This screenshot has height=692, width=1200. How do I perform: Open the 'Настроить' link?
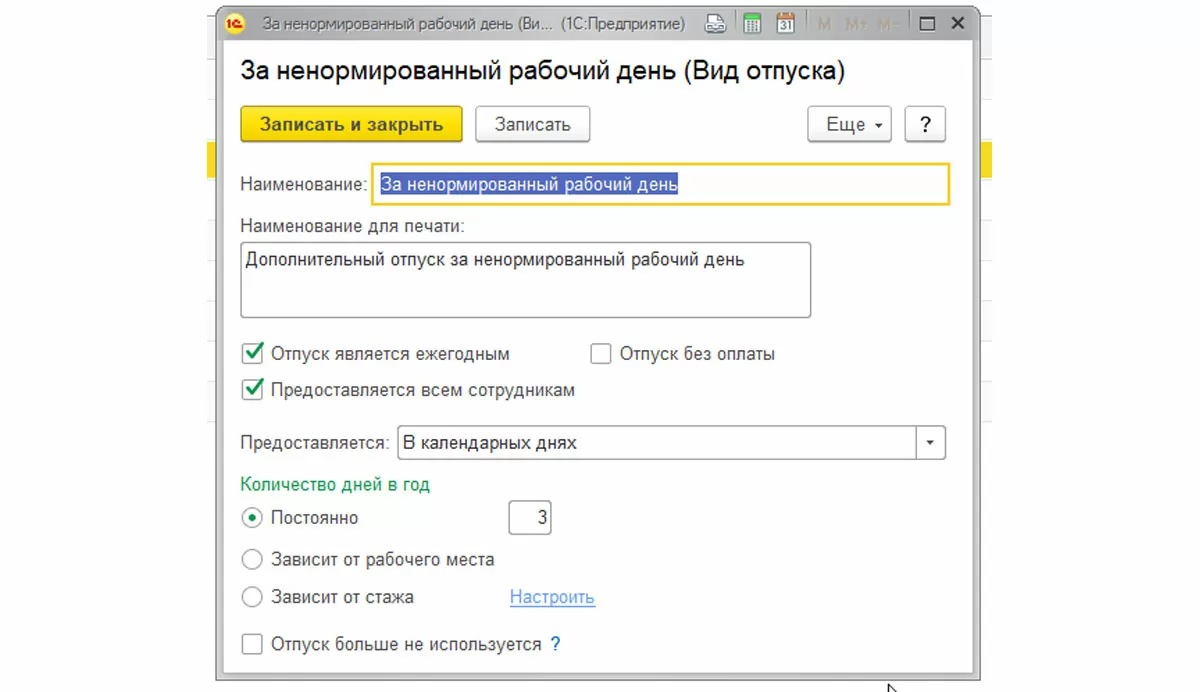552,597
